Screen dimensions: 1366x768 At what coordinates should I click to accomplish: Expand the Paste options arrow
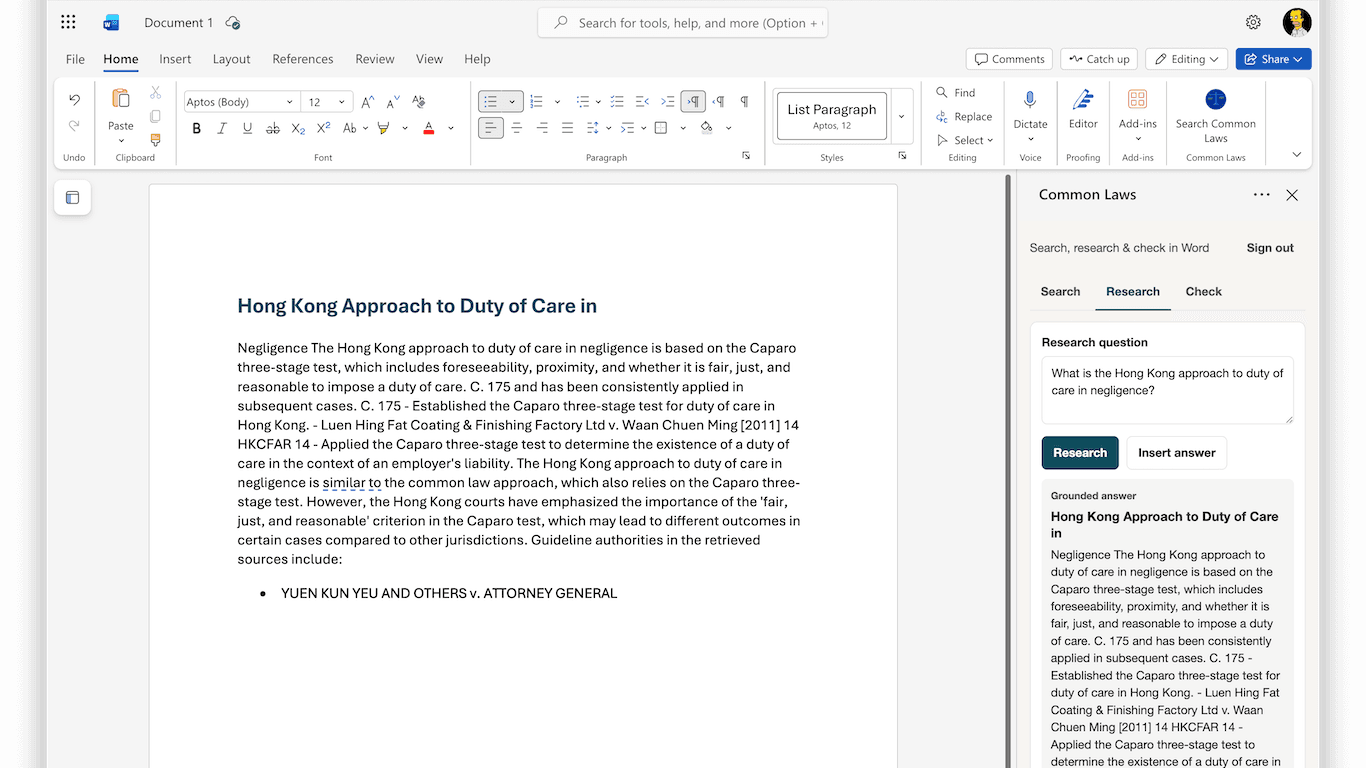121,141
